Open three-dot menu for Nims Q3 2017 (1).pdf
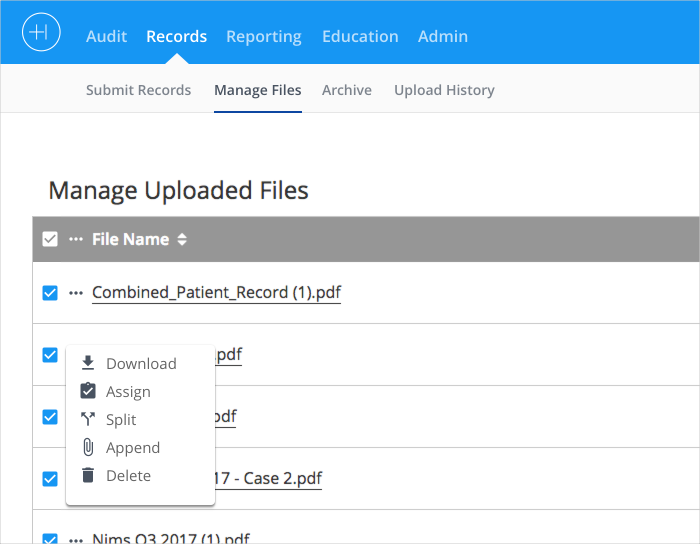The width and height of the screenshot is (700, 544). point(76,540)
